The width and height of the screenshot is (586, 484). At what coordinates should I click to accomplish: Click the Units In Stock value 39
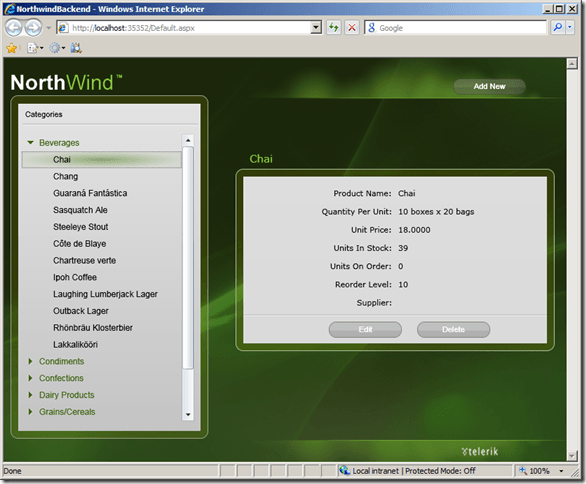pos(403,248)
